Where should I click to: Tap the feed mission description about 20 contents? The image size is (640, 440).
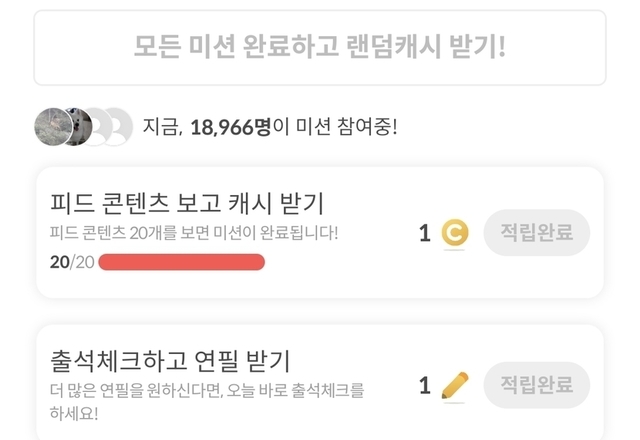click(194, 233)
